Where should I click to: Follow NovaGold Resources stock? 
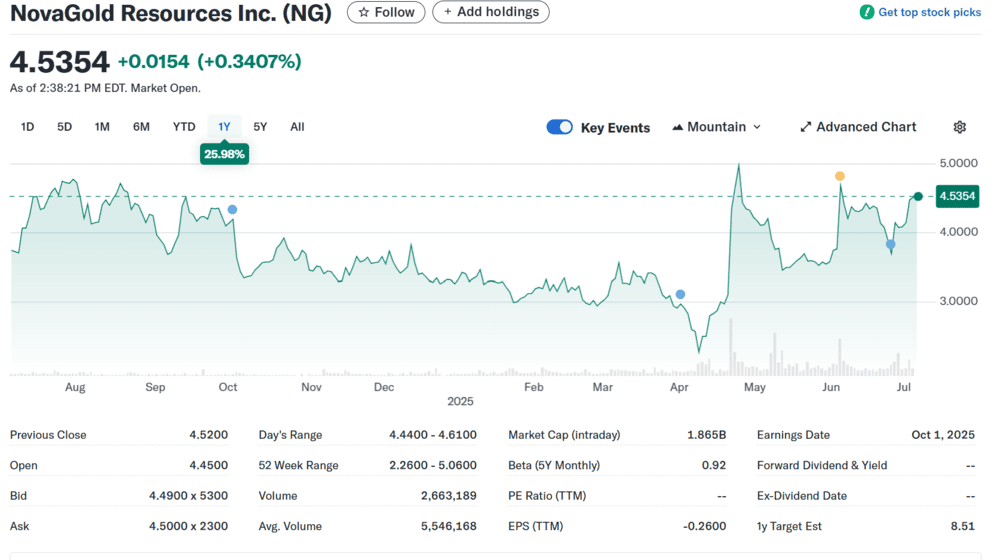[386, 12]
